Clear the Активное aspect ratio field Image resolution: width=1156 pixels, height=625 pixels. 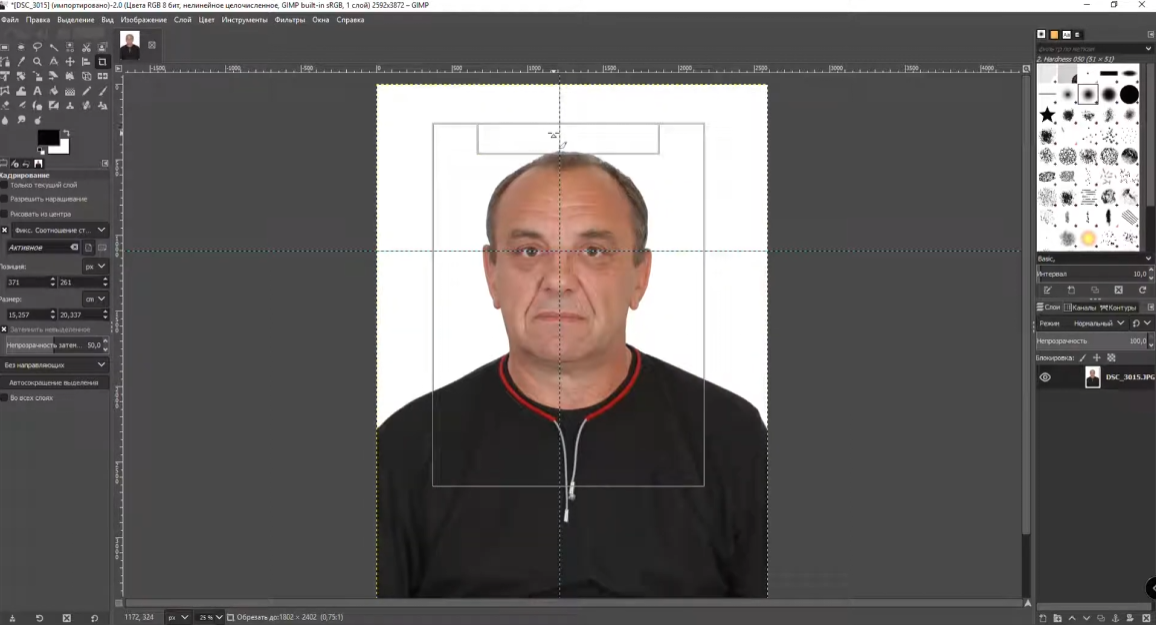(74, 248)
